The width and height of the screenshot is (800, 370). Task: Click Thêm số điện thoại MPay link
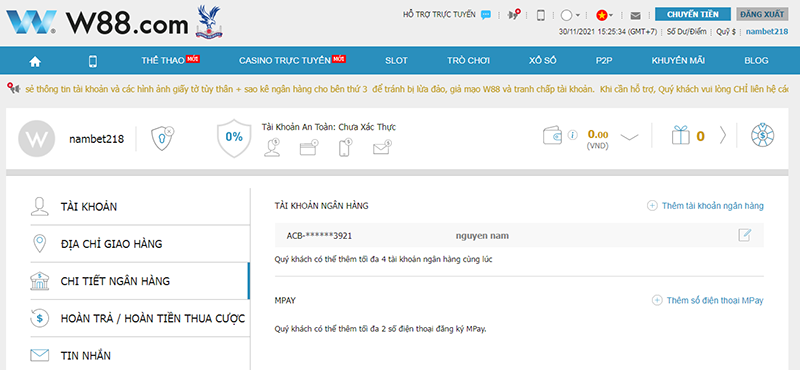pyautogui.click(x=708, y=300)
